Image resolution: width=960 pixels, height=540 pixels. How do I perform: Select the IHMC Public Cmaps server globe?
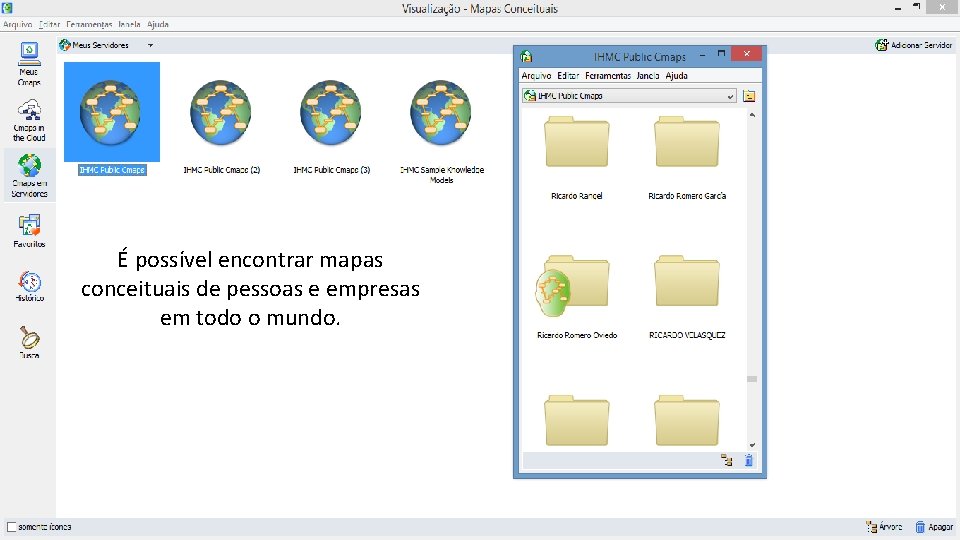[x=111, y=112]
